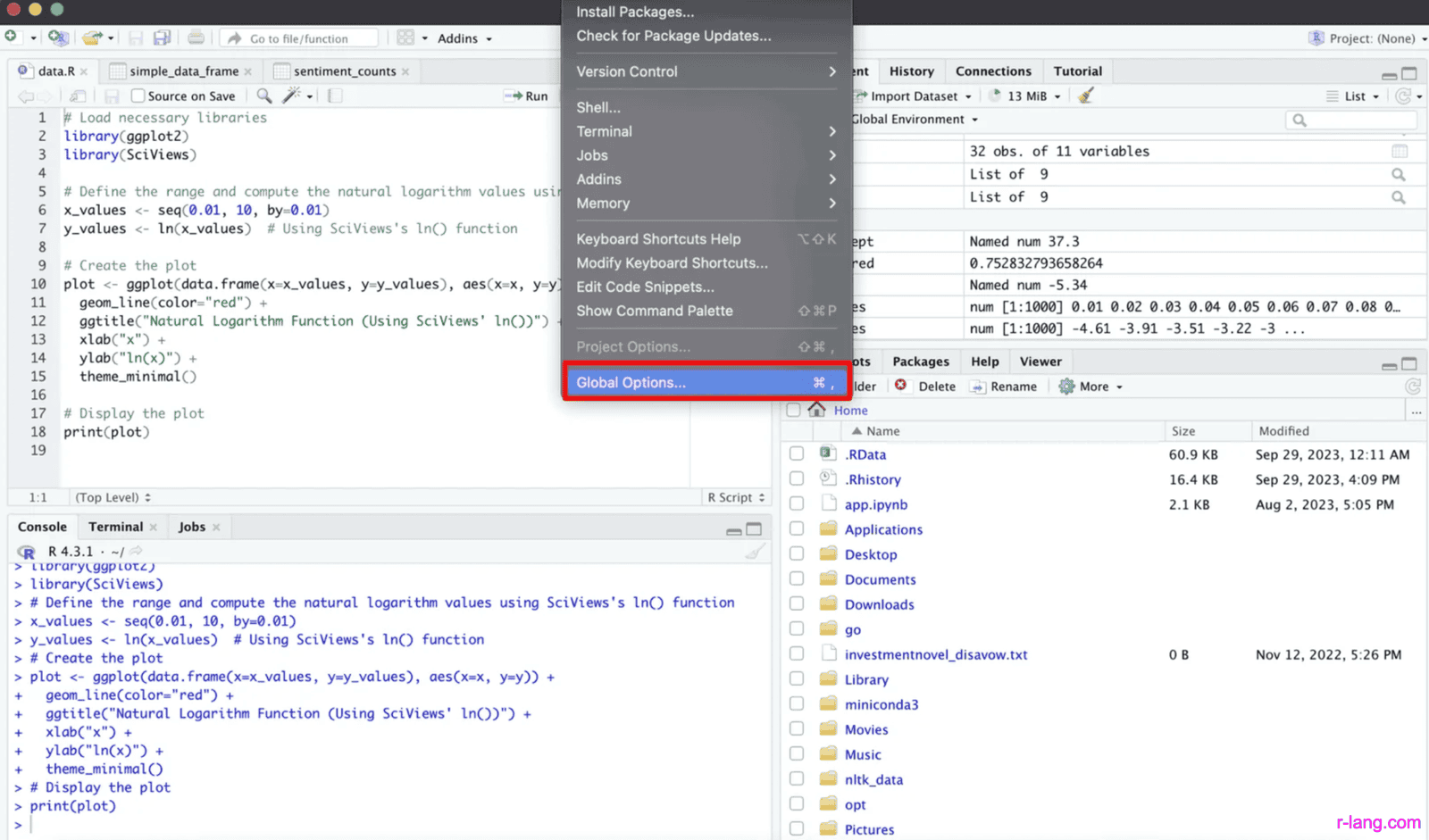1429x840 pixels.
Task: Click the Global Environment search field
Action: pyautogui.click(x=1350, y=119)
